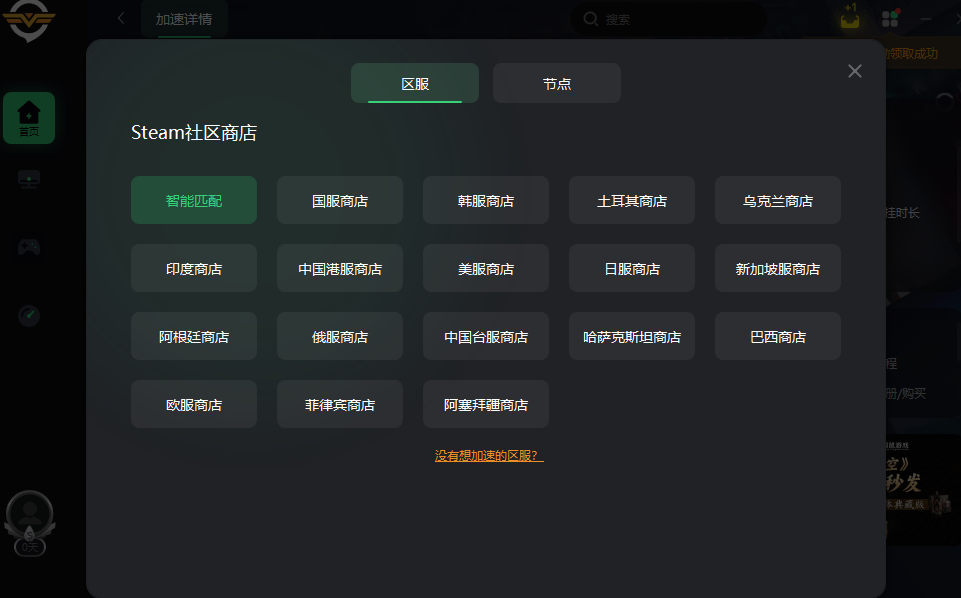
Task: Open the gamepad games sidebar icon
Action: (29, 247)
